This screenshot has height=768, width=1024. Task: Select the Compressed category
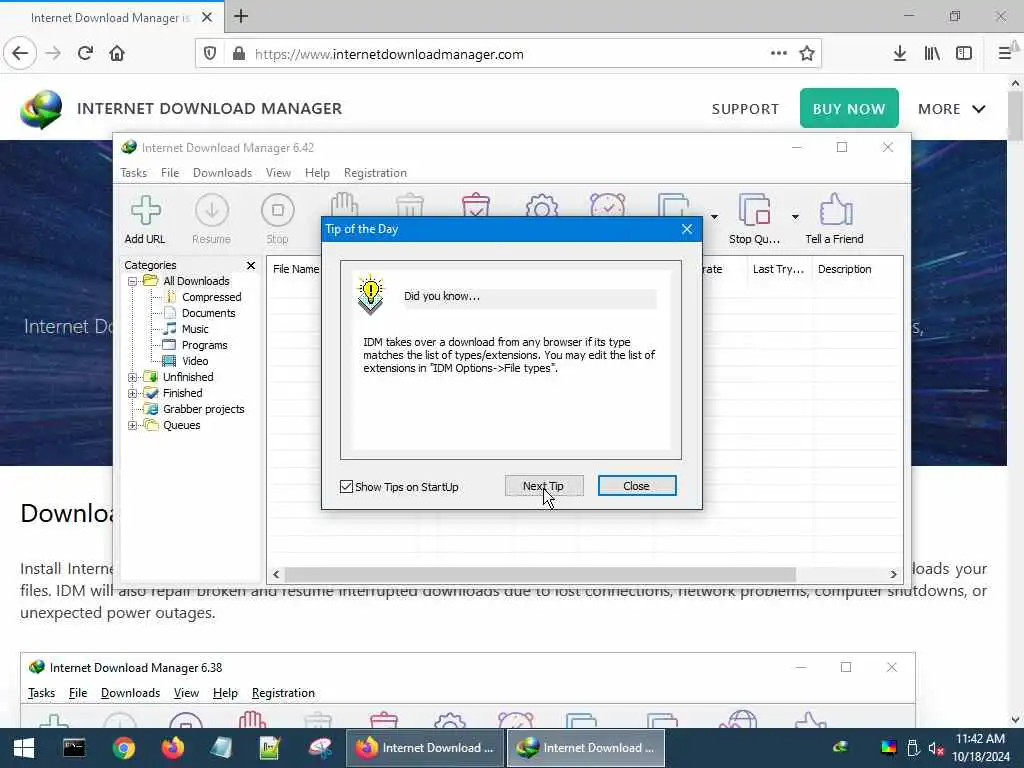[x=212, y=297]
